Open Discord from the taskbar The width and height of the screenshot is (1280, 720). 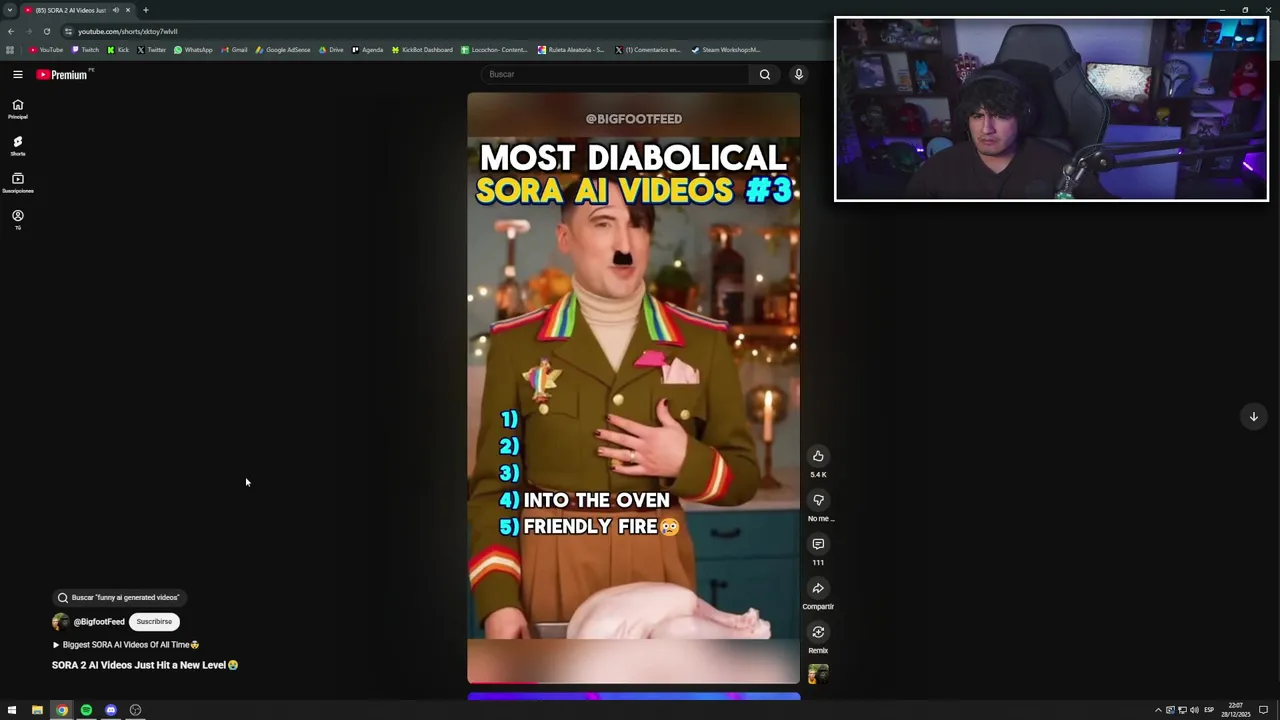[111, 710]
